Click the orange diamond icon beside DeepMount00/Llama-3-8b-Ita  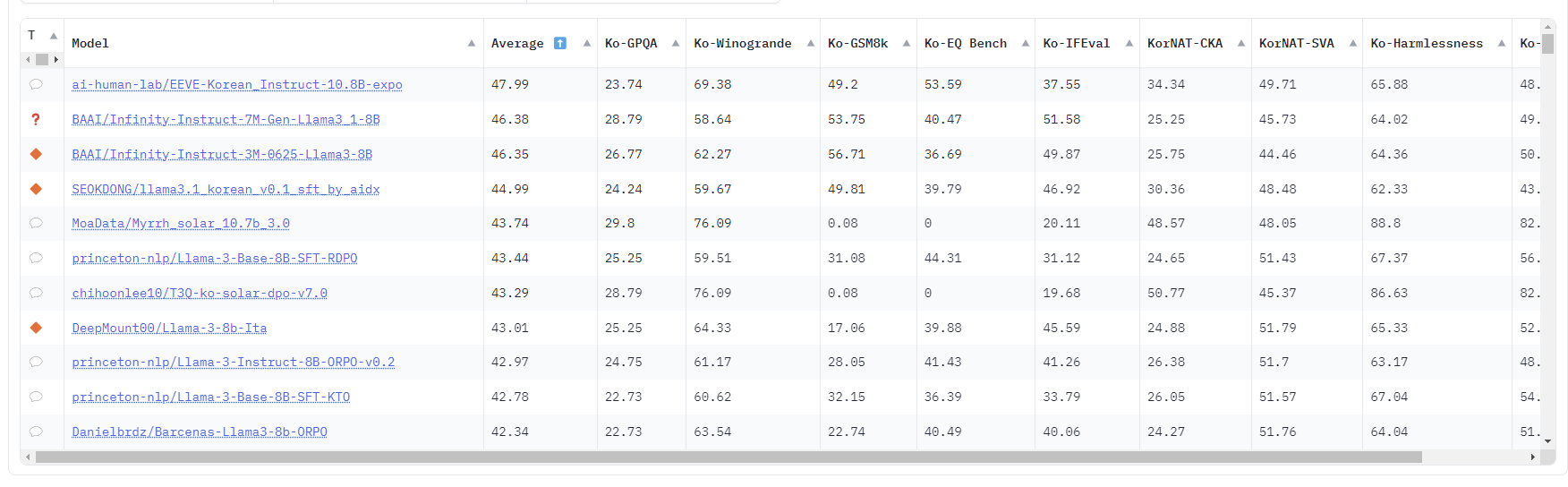click(x=36, y=328)
